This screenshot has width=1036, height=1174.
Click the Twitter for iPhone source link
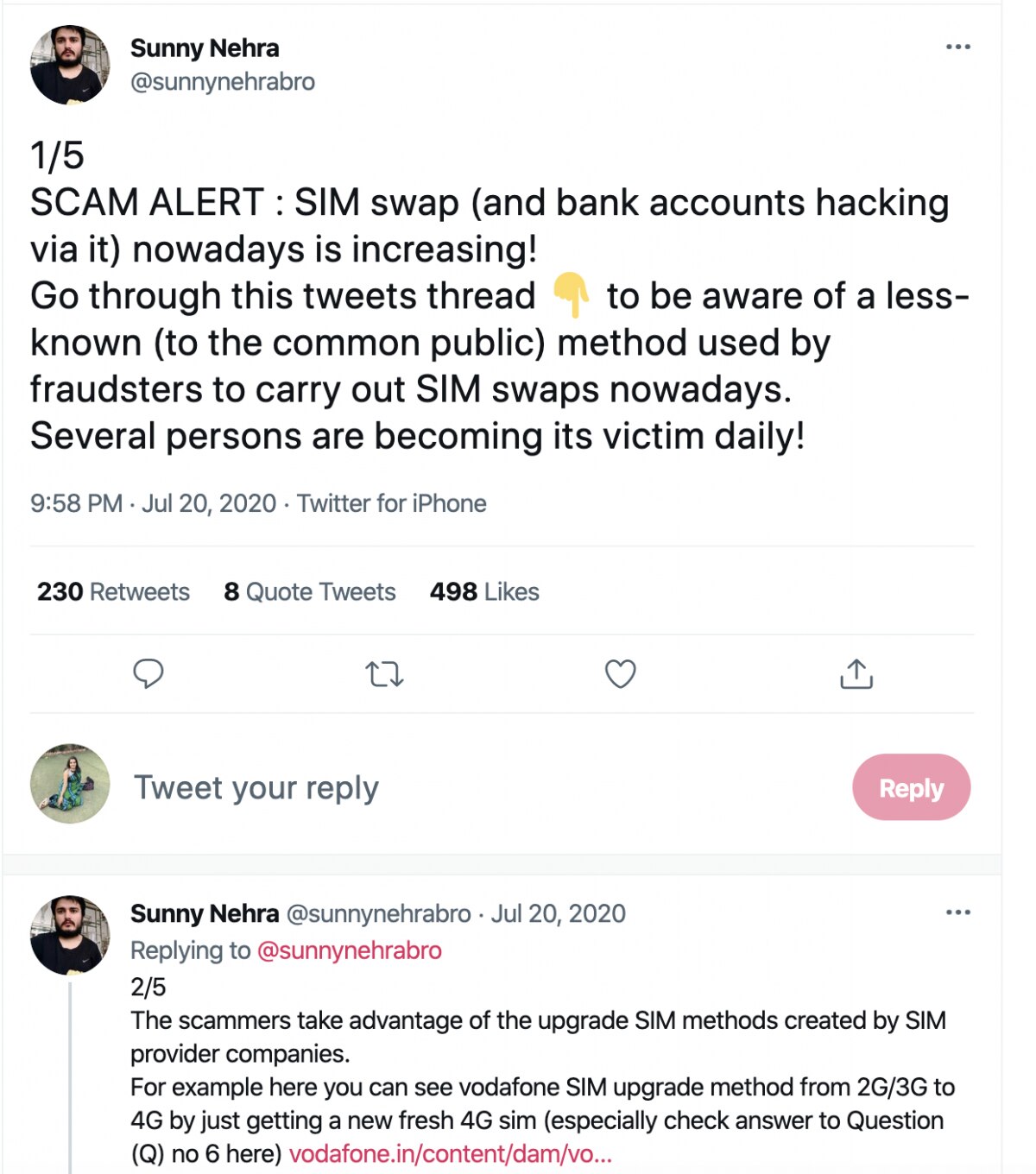(x=392, y=503)
